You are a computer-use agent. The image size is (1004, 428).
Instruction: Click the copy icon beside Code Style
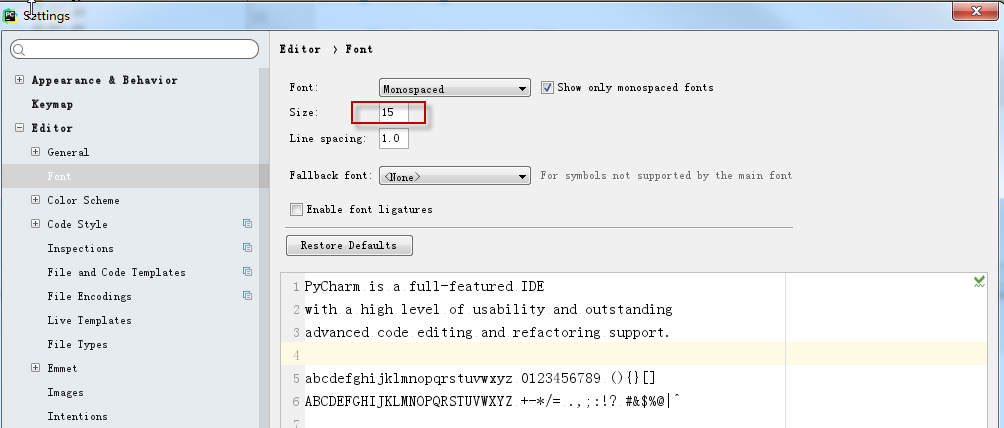247,224
